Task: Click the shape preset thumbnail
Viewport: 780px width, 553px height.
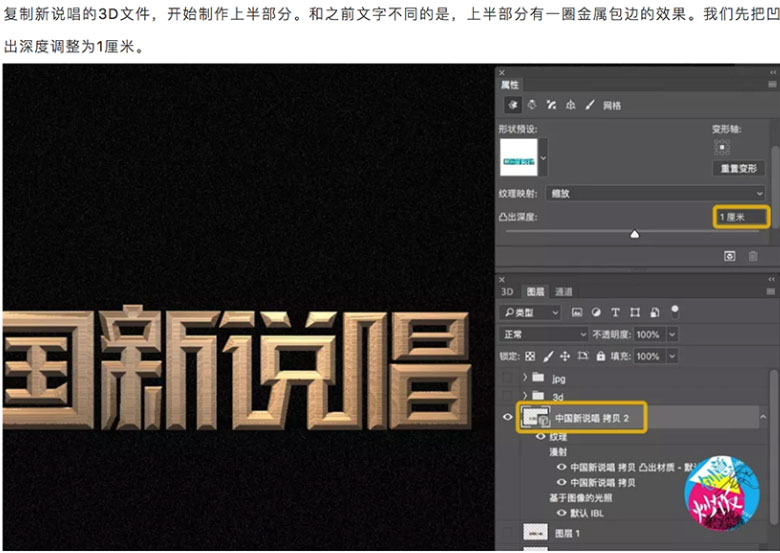Action: click(x=518, y=157)
